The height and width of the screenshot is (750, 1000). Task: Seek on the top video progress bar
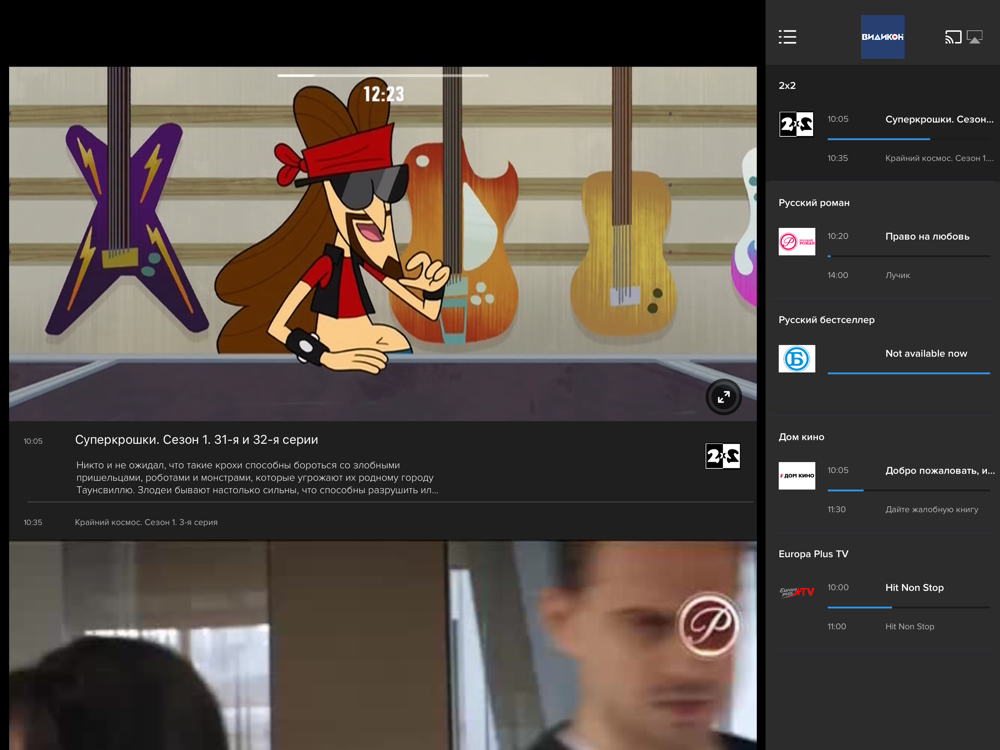tap(383, 75)
